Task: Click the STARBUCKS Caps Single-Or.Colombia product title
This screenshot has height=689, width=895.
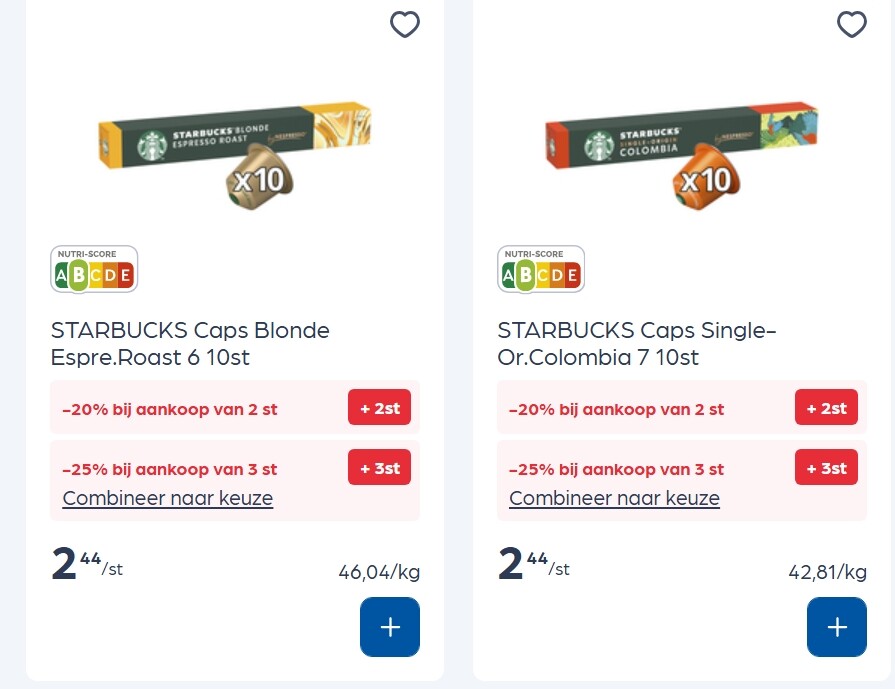Action: pos(637,343)
